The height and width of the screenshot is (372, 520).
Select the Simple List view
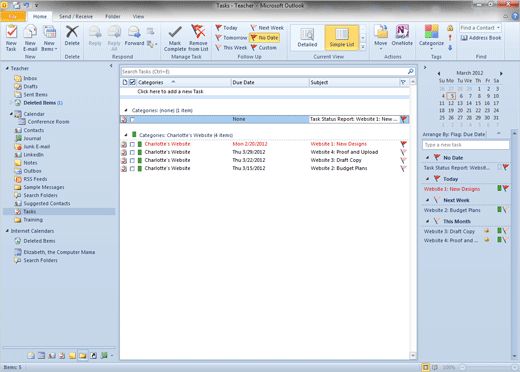[342, 38]
